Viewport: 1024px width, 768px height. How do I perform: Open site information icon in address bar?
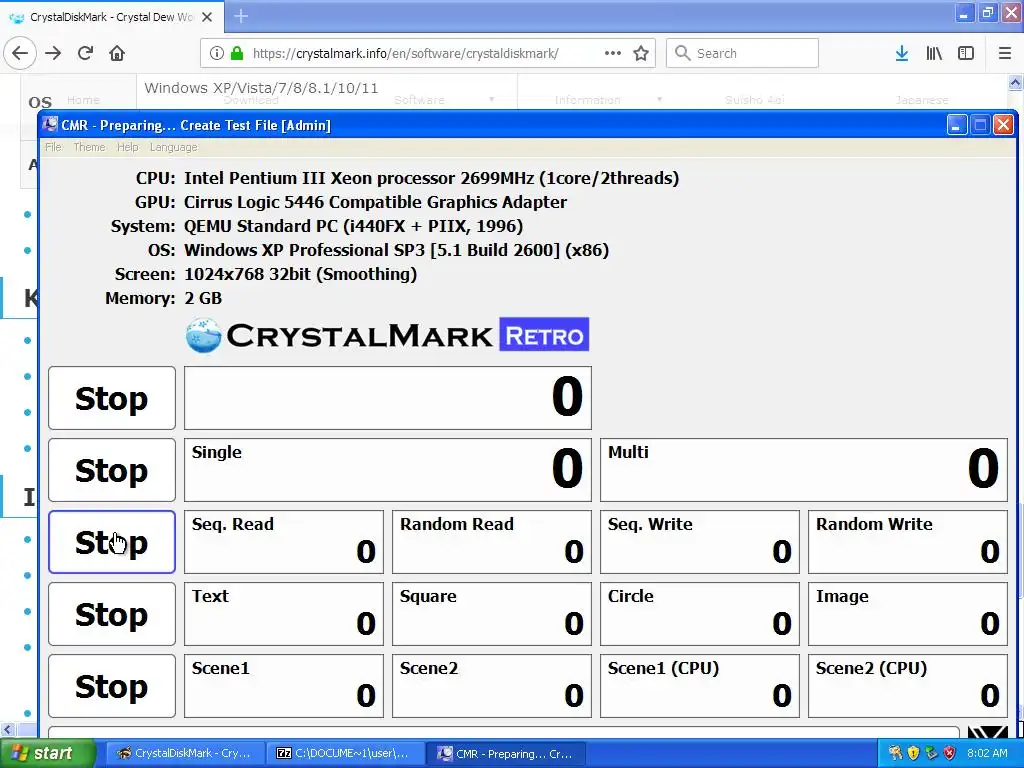pyautogui.click(x=217, y=54)
